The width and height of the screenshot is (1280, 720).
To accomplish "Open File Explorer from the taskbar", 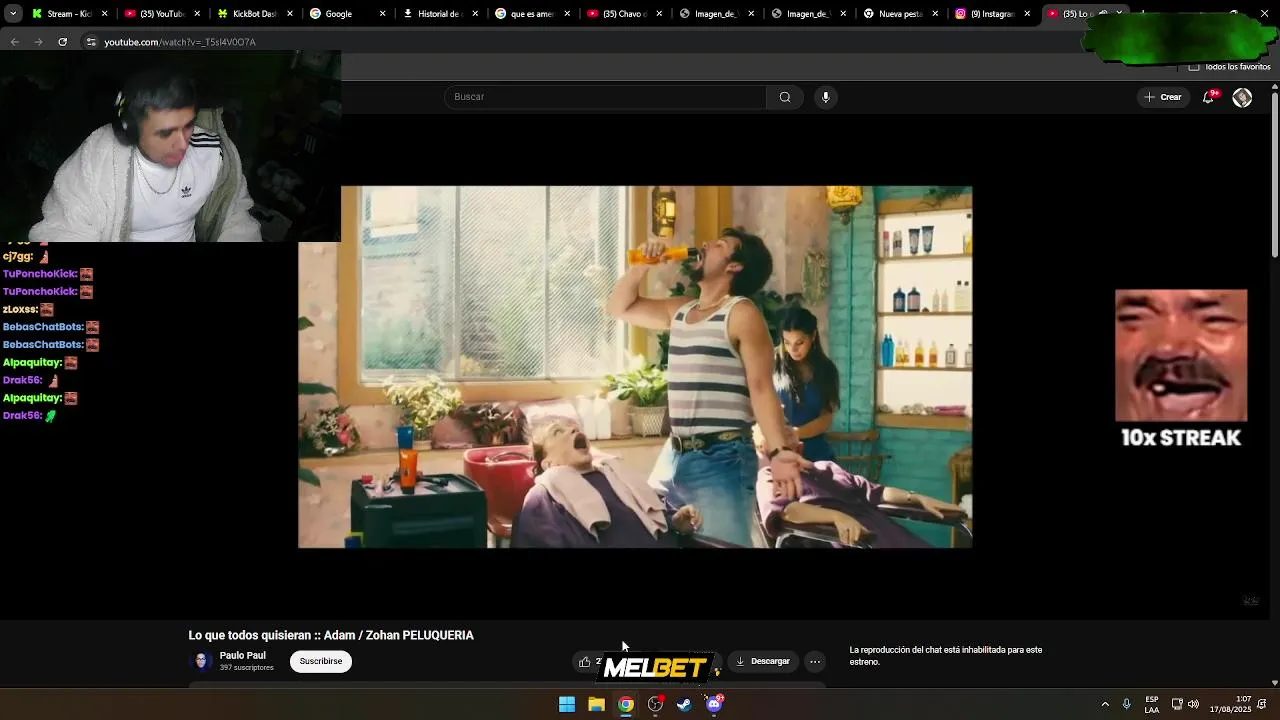I will pos(596,704).
